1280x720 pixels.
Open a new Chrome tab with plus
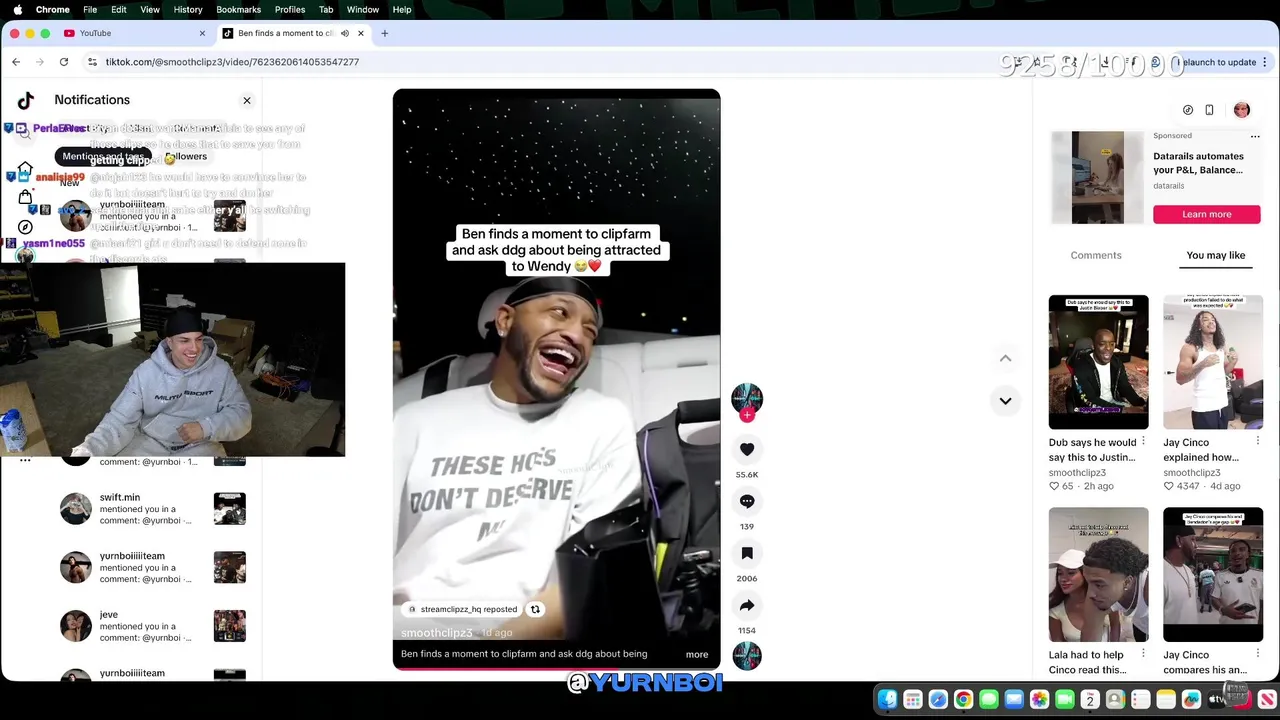point(384,33)
